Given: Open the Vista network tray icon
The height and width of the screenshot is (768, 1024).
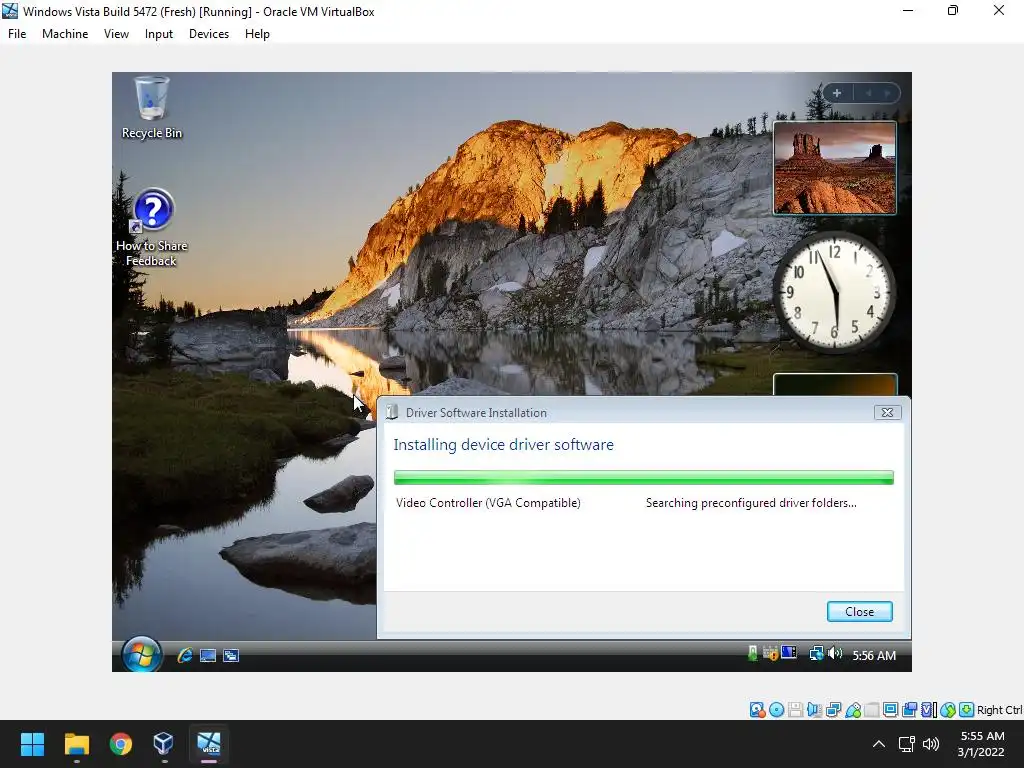Looking at the screenshot, I should click(816, 654).
